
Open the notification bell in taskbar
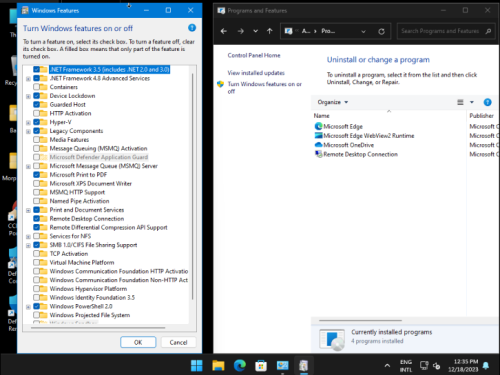click(x=486, y=366)
